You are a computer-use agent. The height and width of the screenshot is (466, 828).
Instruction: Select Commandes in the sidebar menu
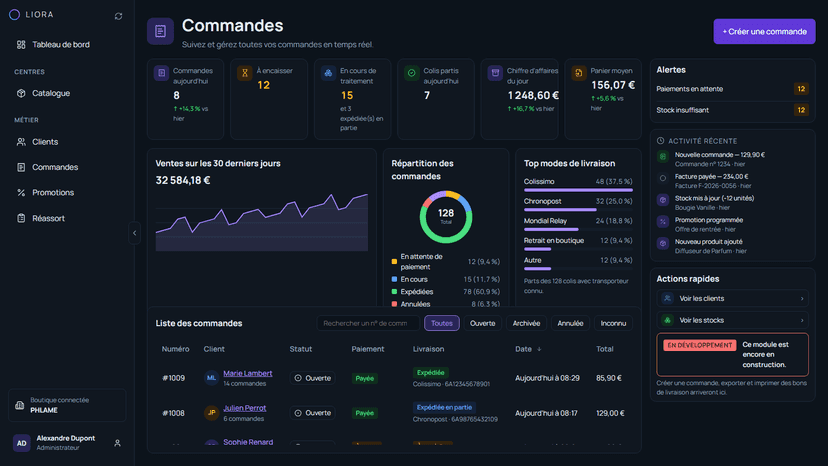point(55,167)
